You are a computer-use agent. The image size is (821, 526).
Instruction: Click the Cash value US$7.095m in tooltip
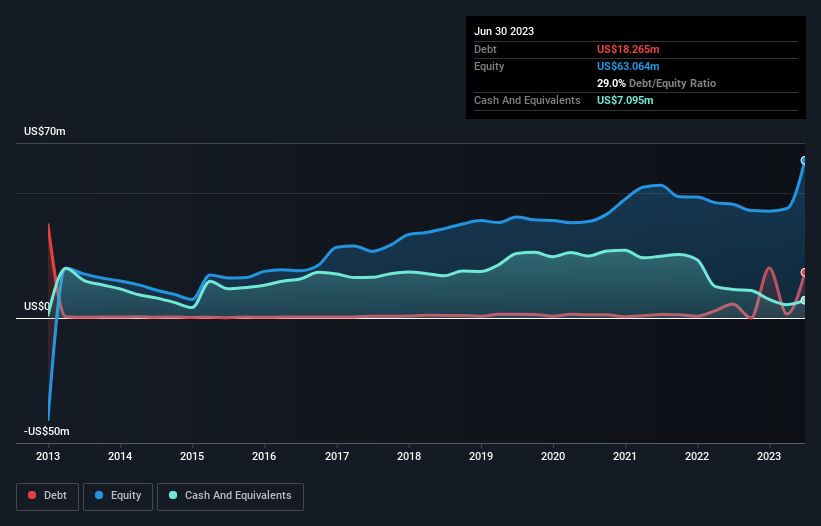coord(625,100)
